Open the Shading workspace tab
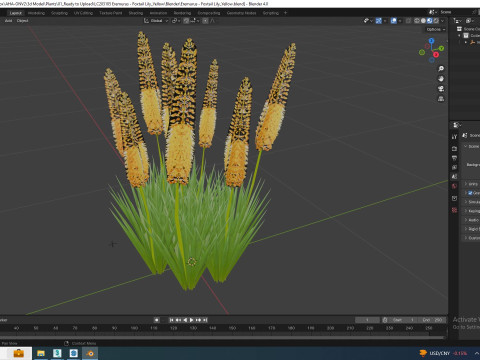The width and height of the screenshot is (480, 360). click(x=136, y=13)
